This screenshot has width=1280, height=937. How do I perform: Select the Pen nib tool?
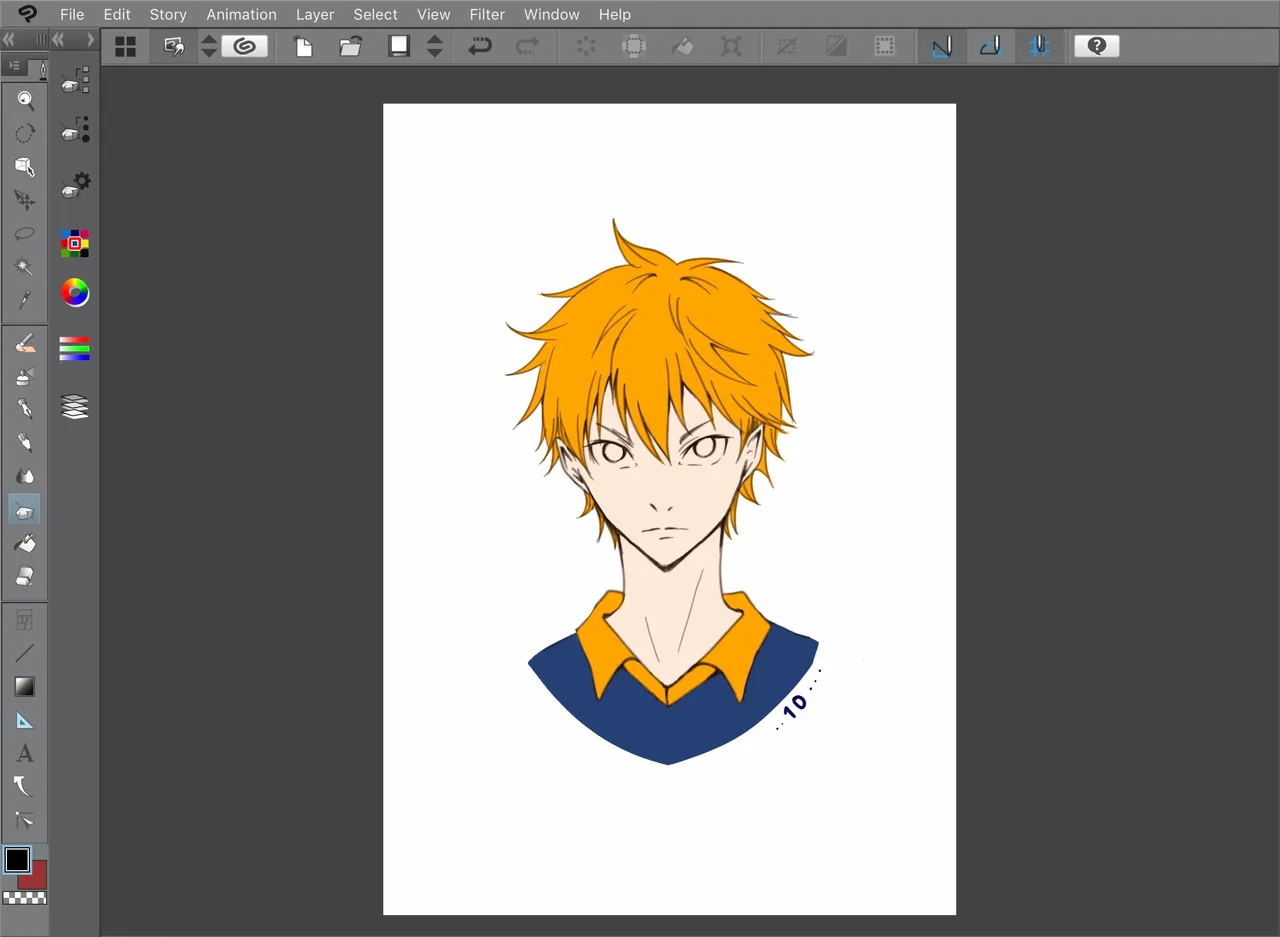(x=25, y=410)
